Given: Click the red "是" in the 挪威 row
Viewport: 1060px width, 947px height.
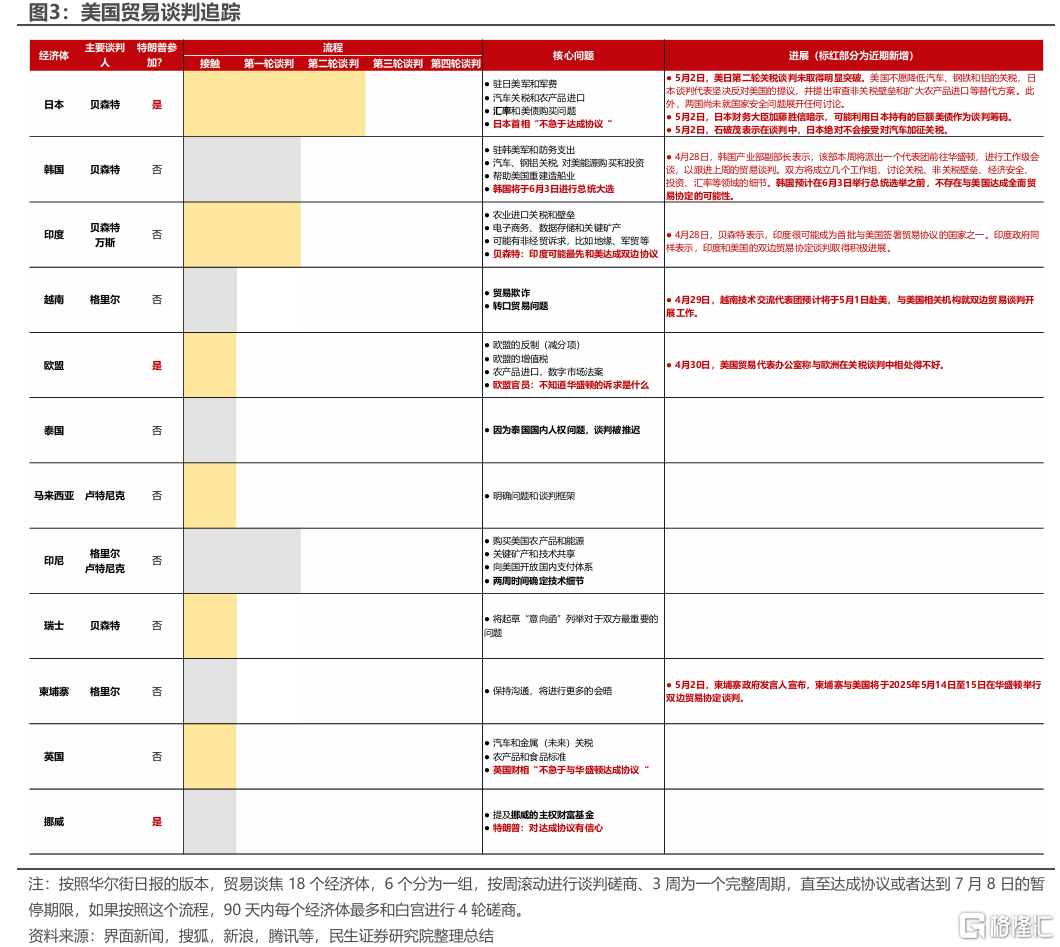Looking at the screenshot, I should [157, 821].
